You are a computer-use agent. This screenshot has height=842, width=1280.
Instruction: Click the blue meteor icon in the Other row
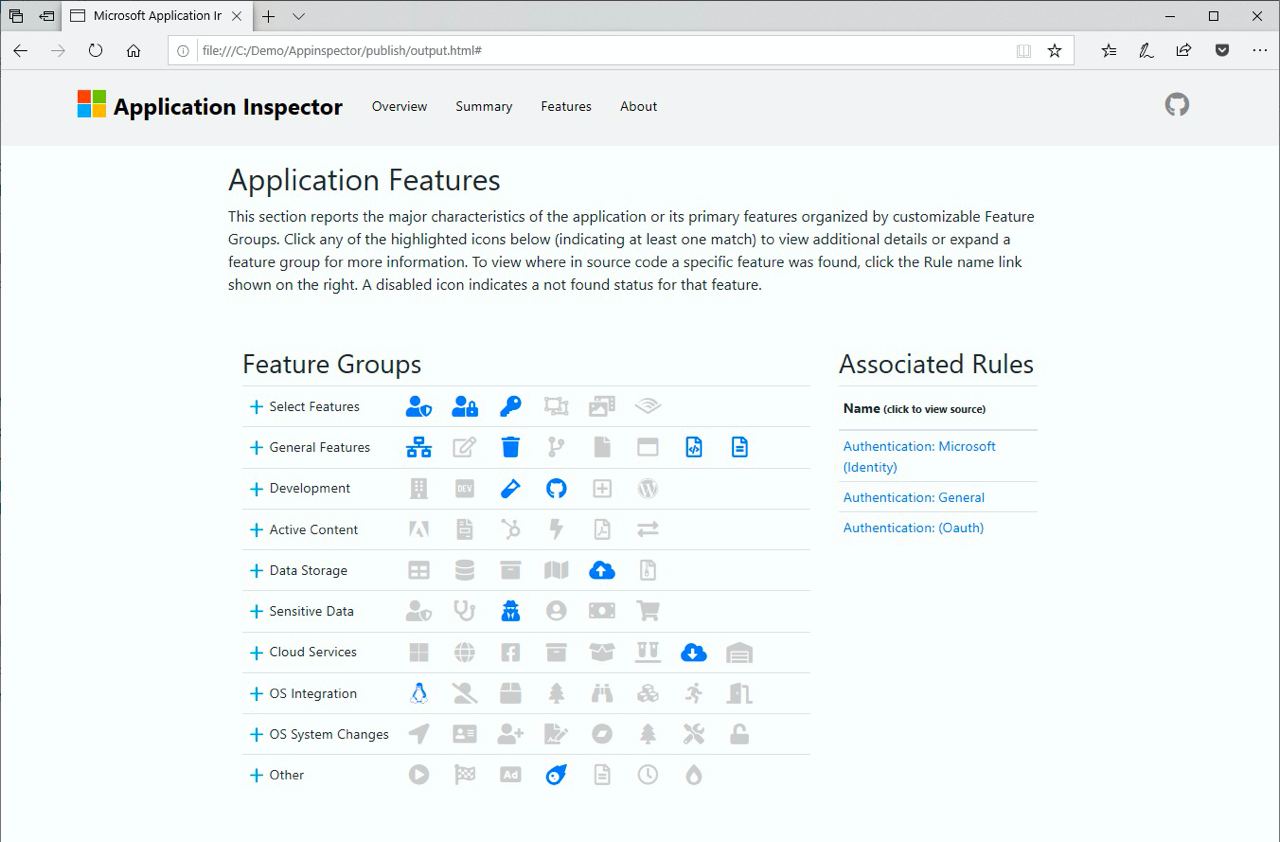coord(556,775)
